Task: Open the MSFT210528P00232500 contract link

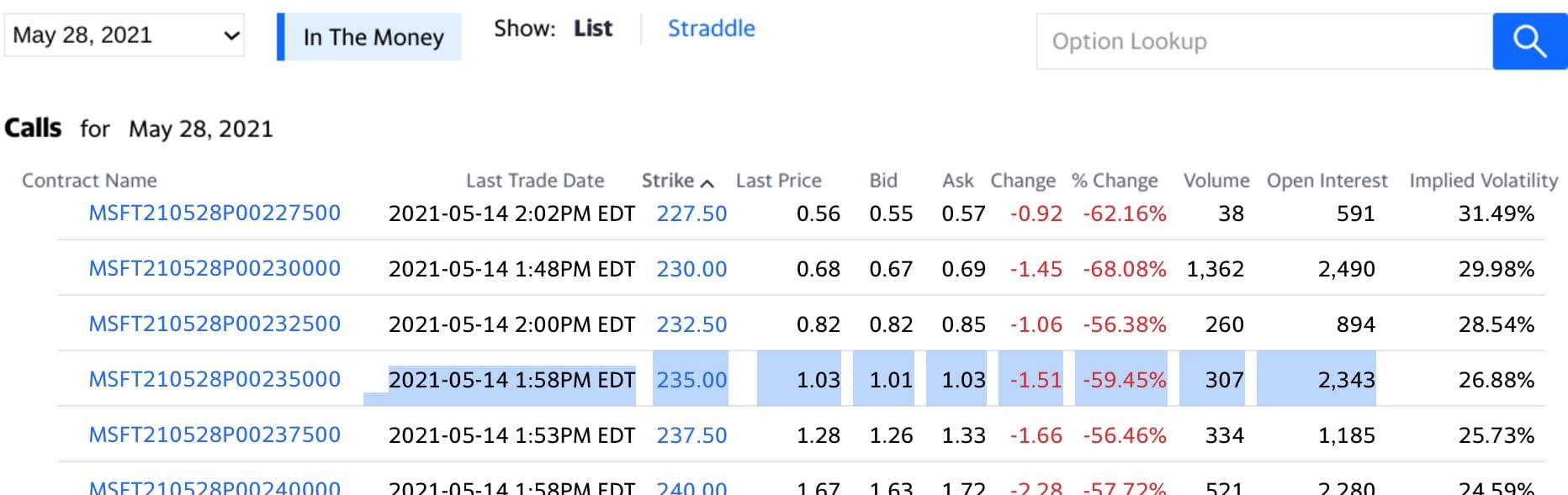Action: coord(214,324)
